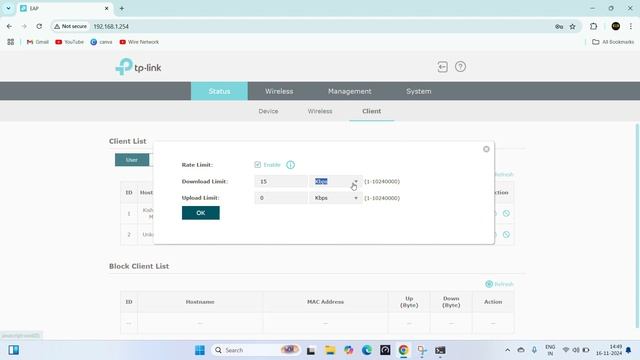The width and height of the screenshot is (640, 360).
Task: Click the Rate Limit info icon
Action: pos(290,165)
